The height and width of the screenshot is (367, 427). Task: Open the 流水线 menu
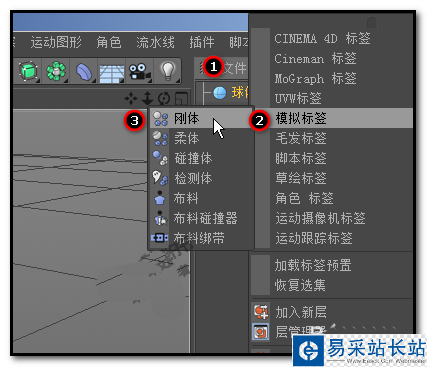pyautogui.click(x=155, y=43)
